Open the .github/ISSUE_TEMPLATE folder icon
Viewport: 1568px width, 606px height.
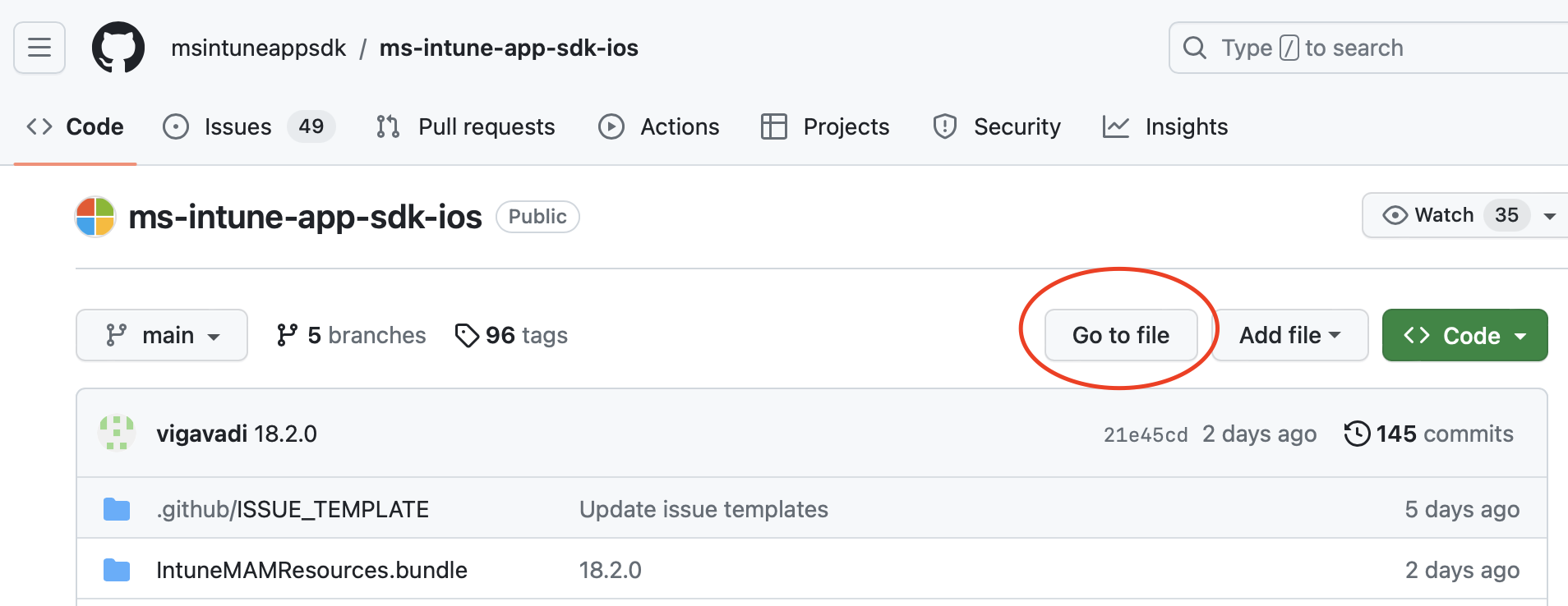116,508
